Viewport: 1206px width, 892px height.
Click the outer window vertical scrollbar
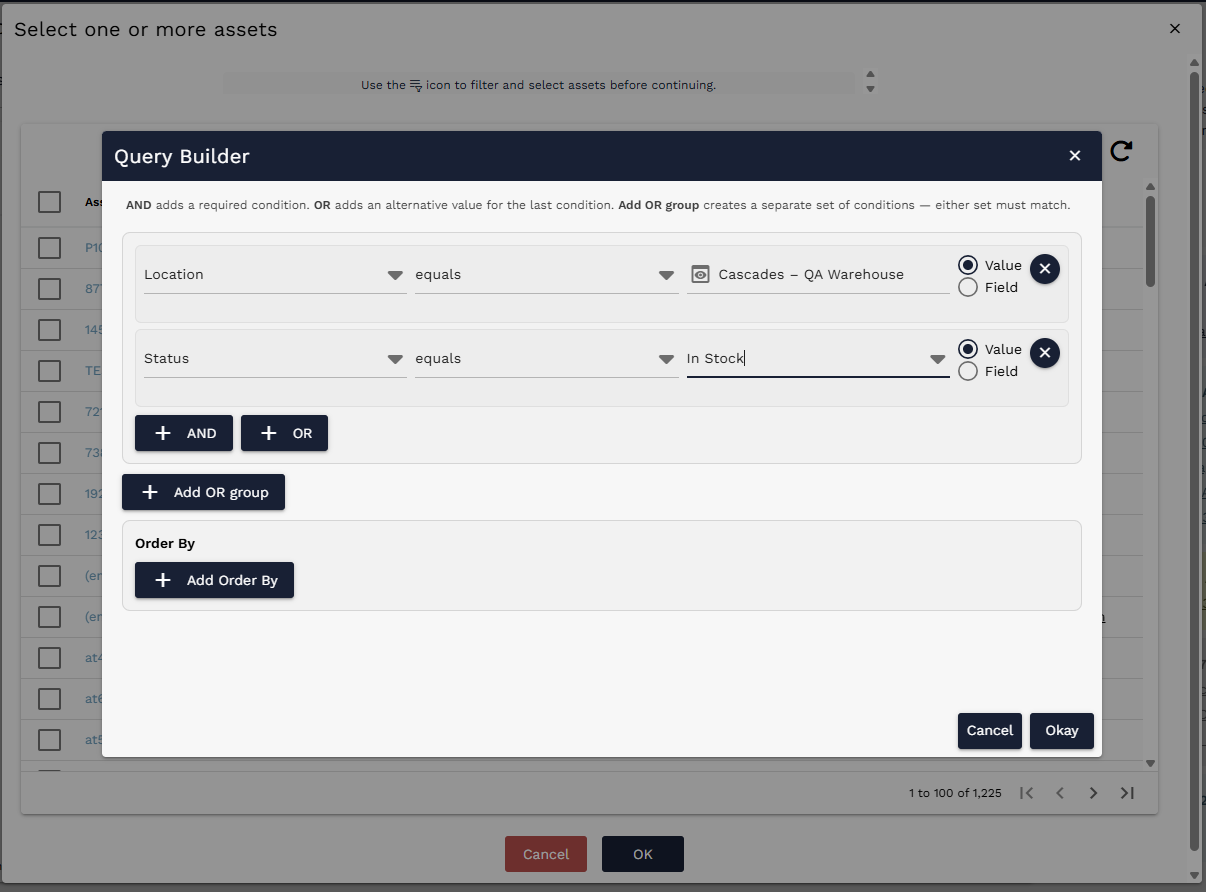1194,460
